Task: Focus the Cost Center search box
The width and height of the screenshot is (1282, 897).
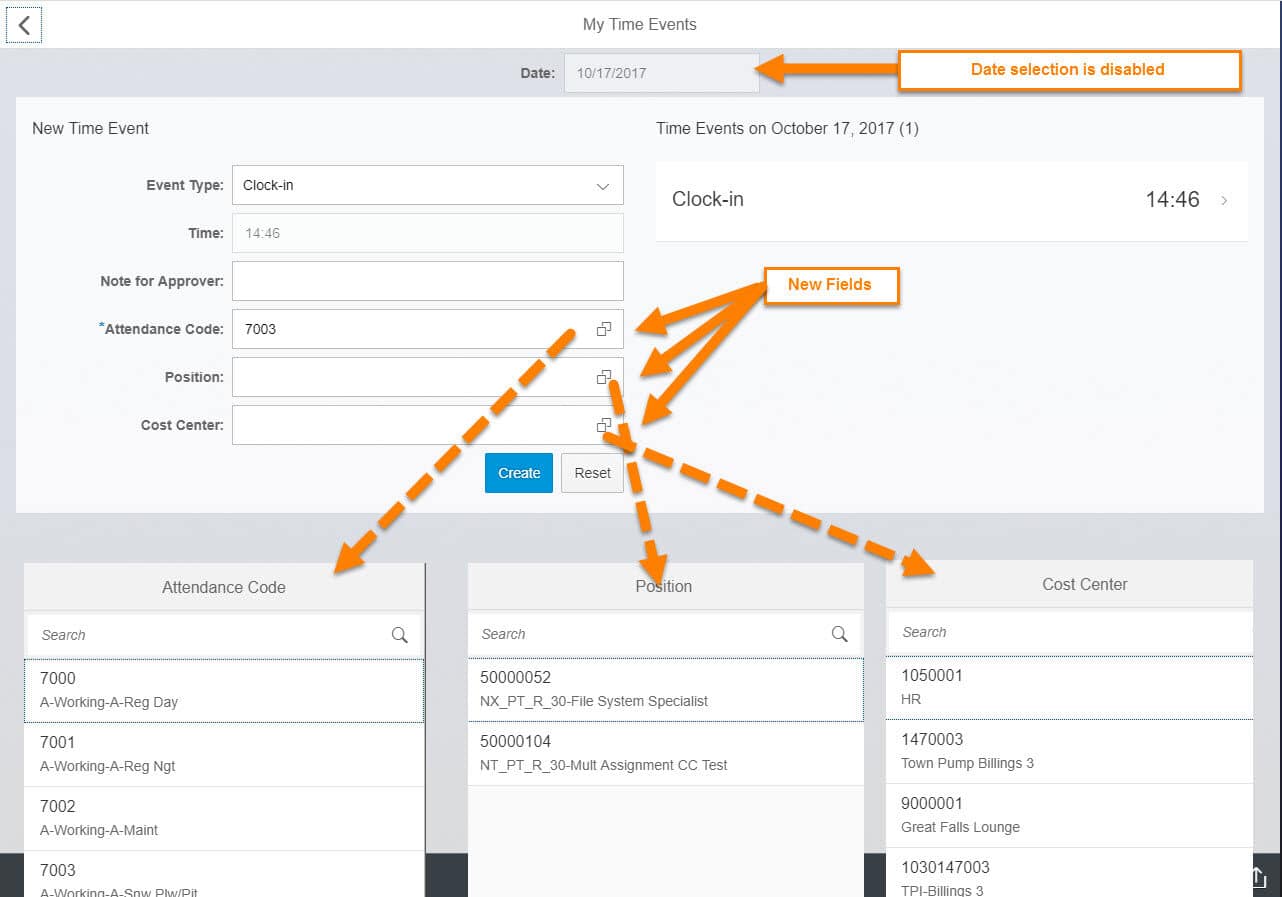Action: point(1068,632)
